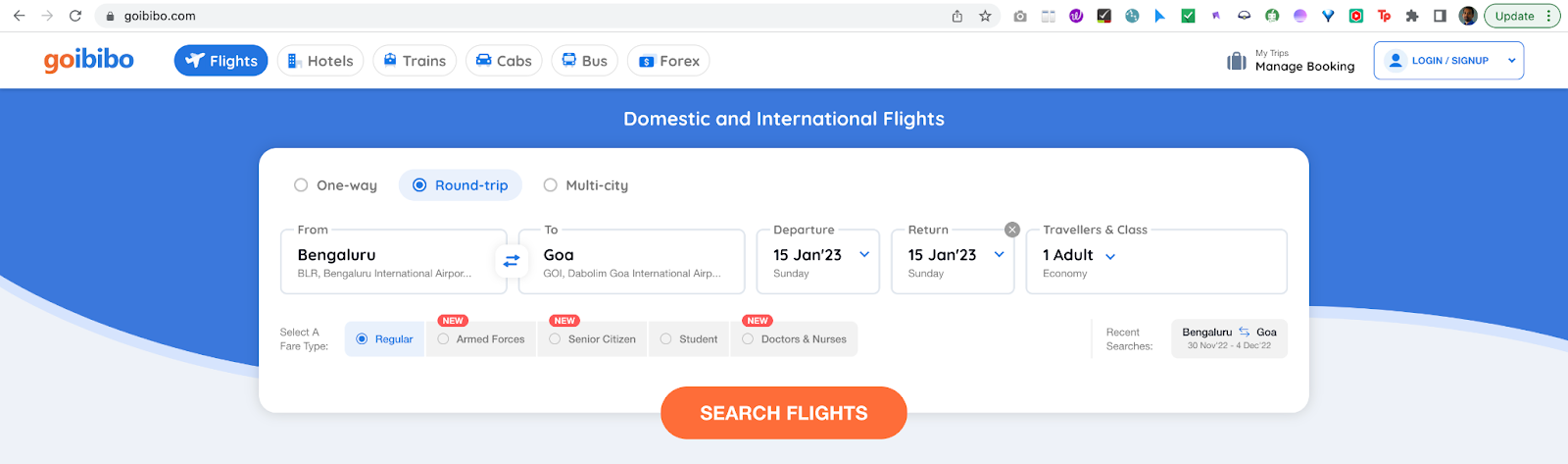Click the blue arrow cursor extension icon

click(x=1160, y=16)
